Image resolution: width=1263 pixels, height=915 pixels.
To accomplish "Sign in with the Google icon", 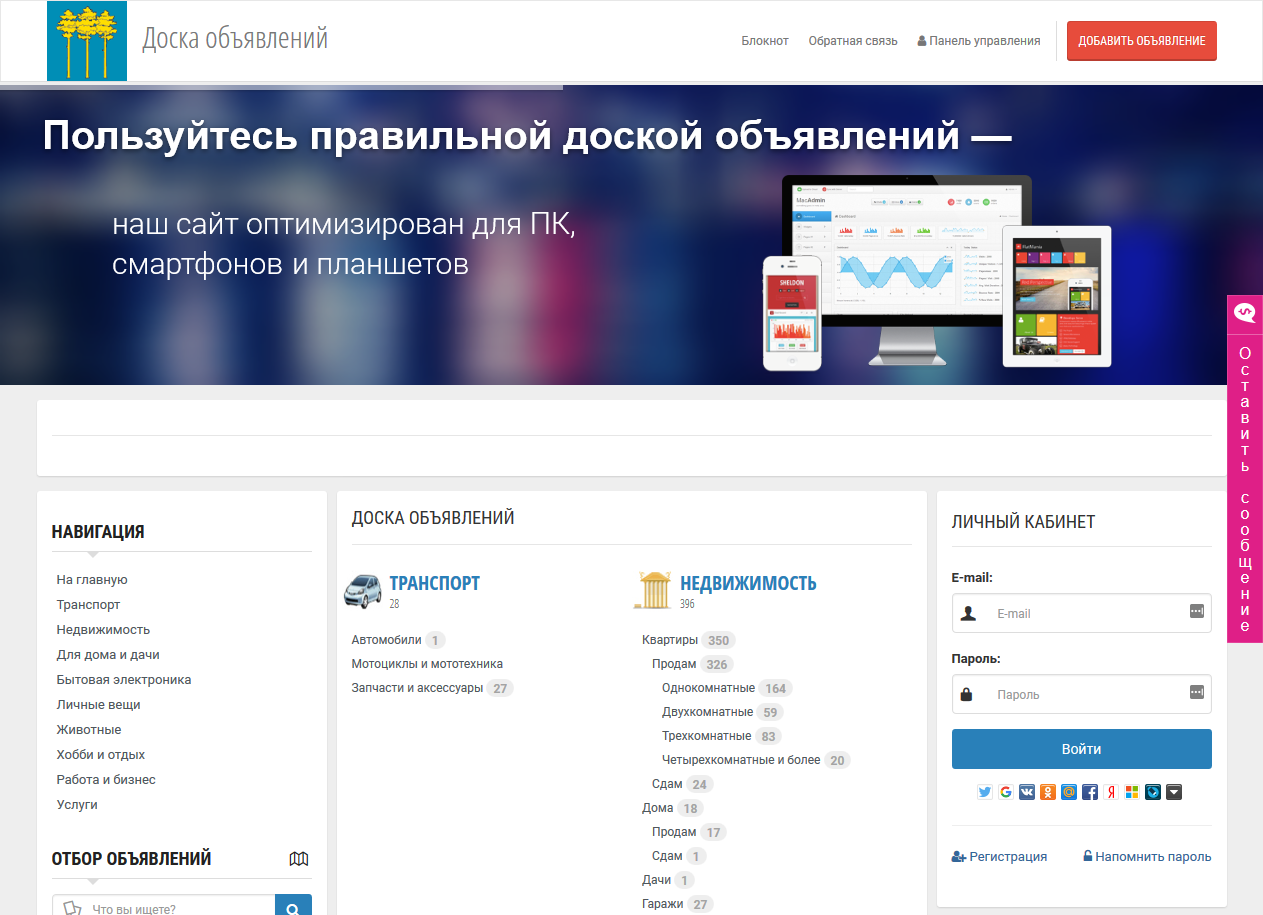I will (1006, 792).
